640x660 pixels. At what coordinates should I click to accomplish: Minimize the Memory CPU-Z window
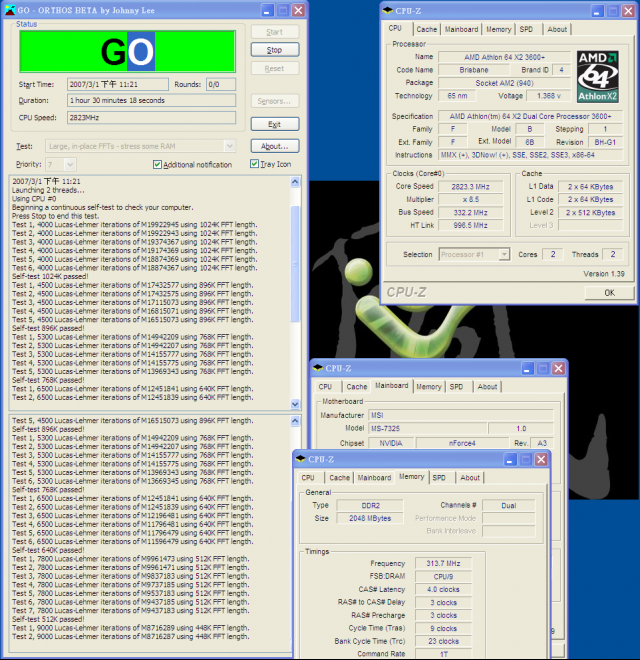point(510,460)
